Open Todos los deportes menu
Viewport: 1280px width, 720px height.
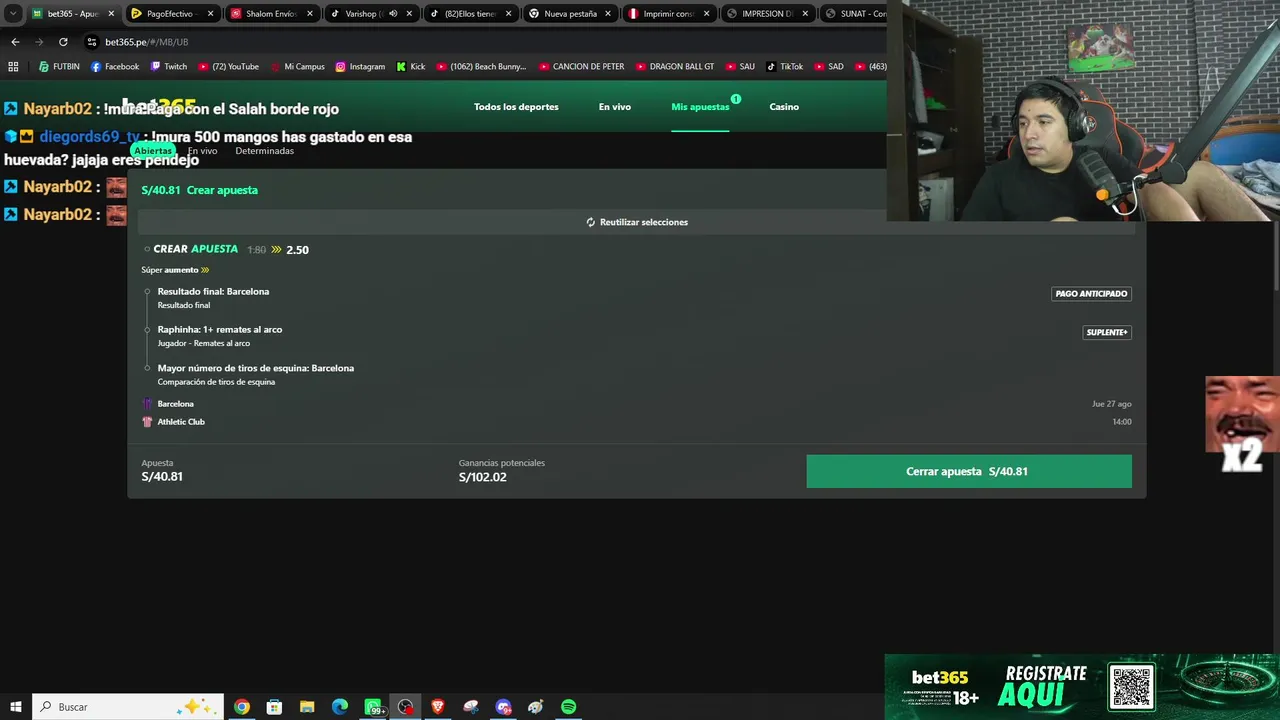516,107
